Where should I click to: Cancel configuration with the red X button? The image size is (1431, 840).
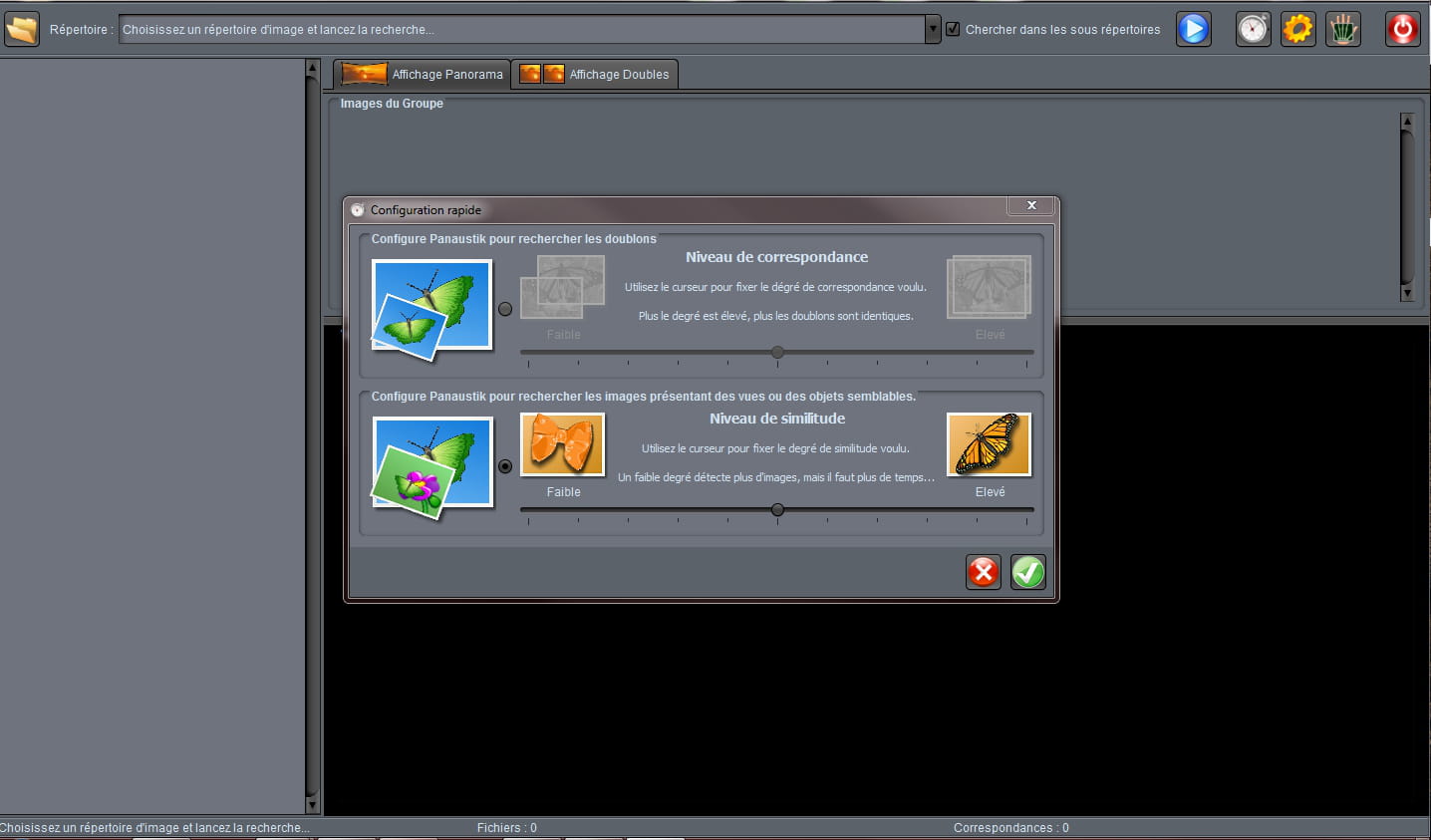(983, 572)
